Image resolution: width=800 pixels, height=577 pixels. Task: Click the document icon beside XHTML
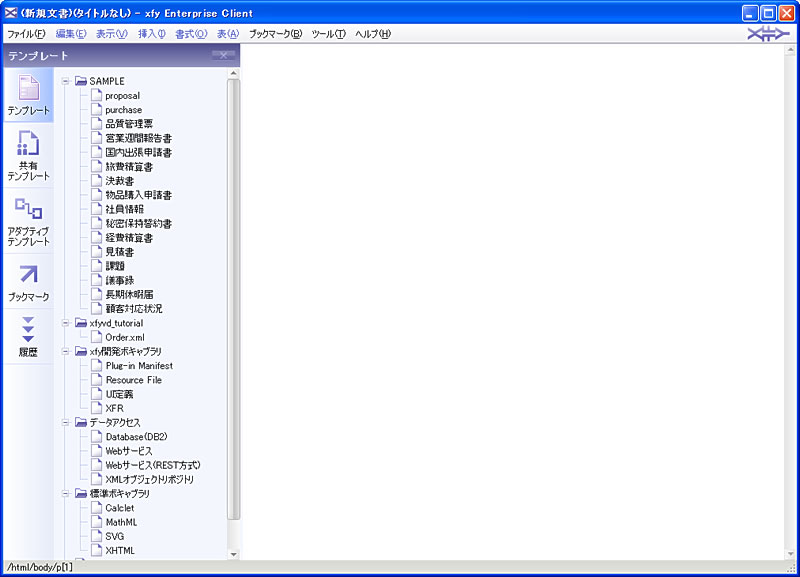point(97,550)
